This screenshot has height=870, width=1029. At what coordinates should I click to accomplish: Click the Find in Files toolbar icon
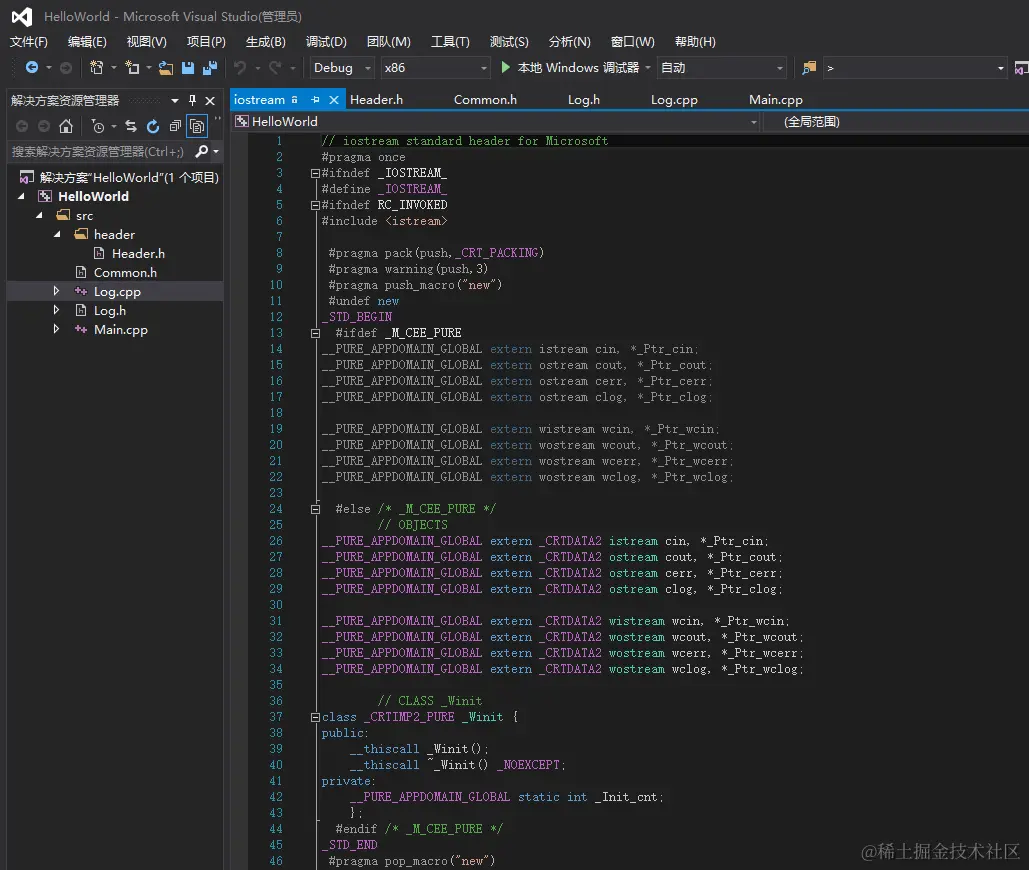(809, 68)
